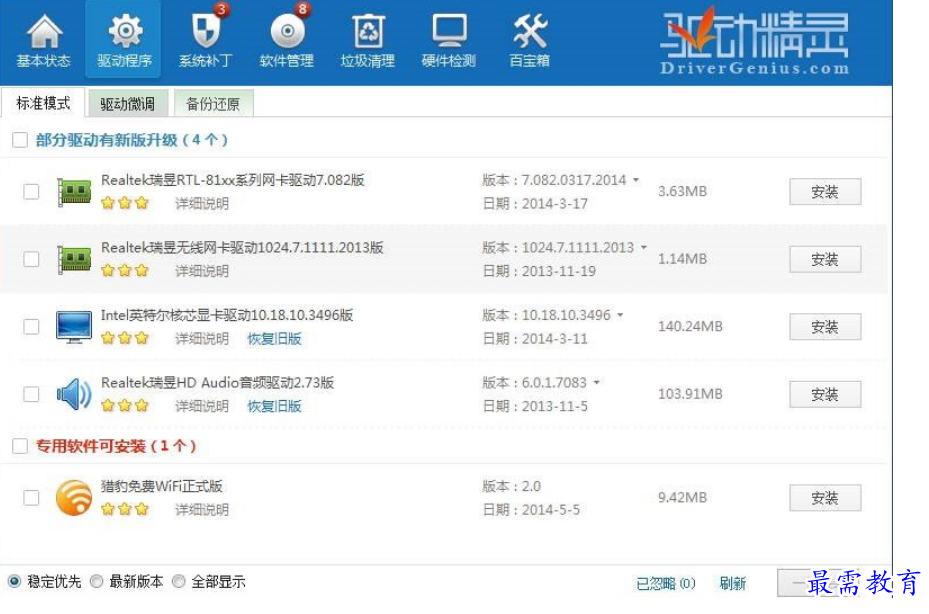The height and width of the screenshot is (614, 929).
Task: Click the 专用软件可安装 (1个) heading
Action: (116, 446)
